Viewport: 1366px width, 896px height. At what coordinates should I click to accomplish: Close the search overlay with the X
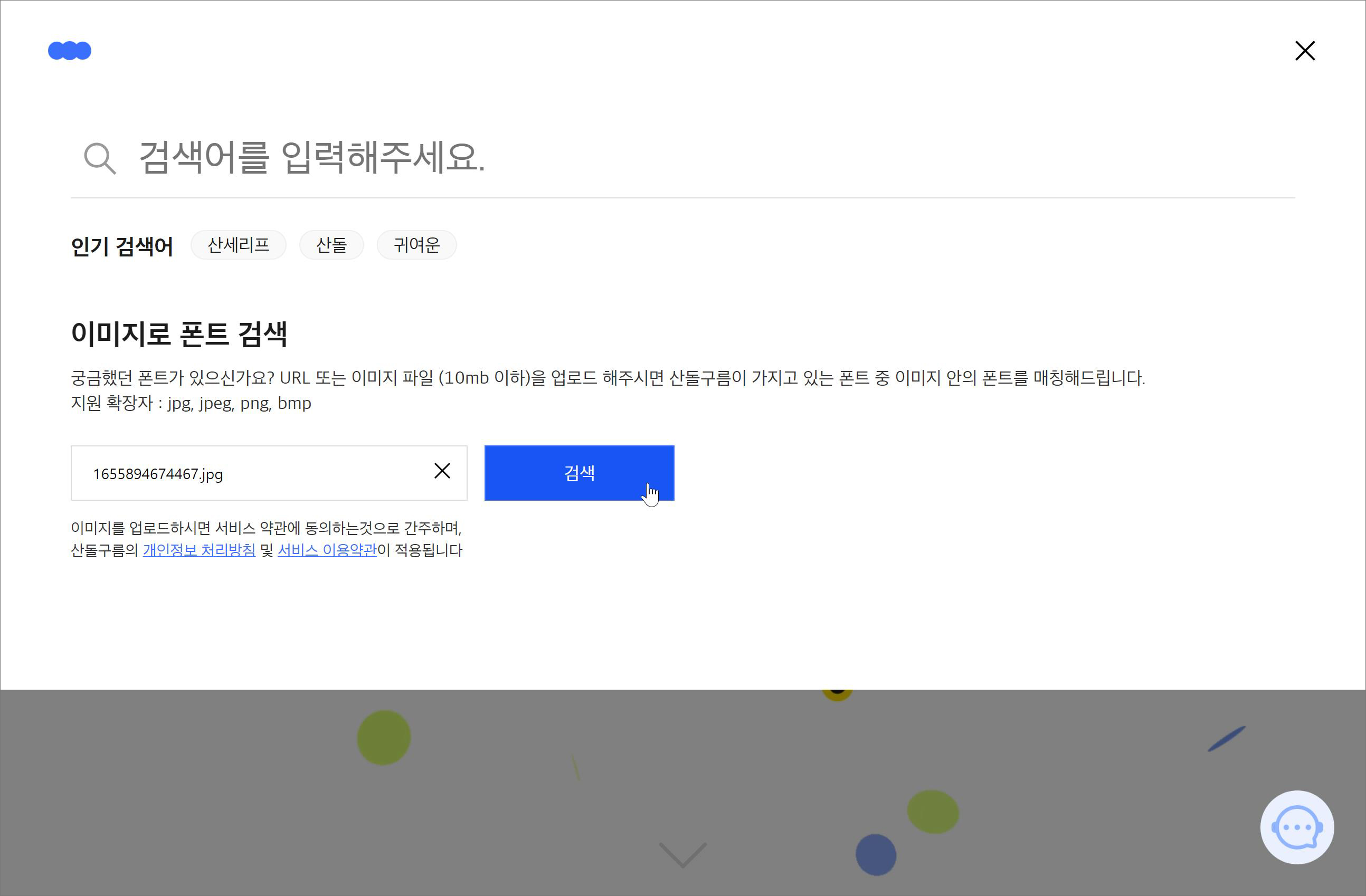pyautogui.click(x=1305, y=51)
